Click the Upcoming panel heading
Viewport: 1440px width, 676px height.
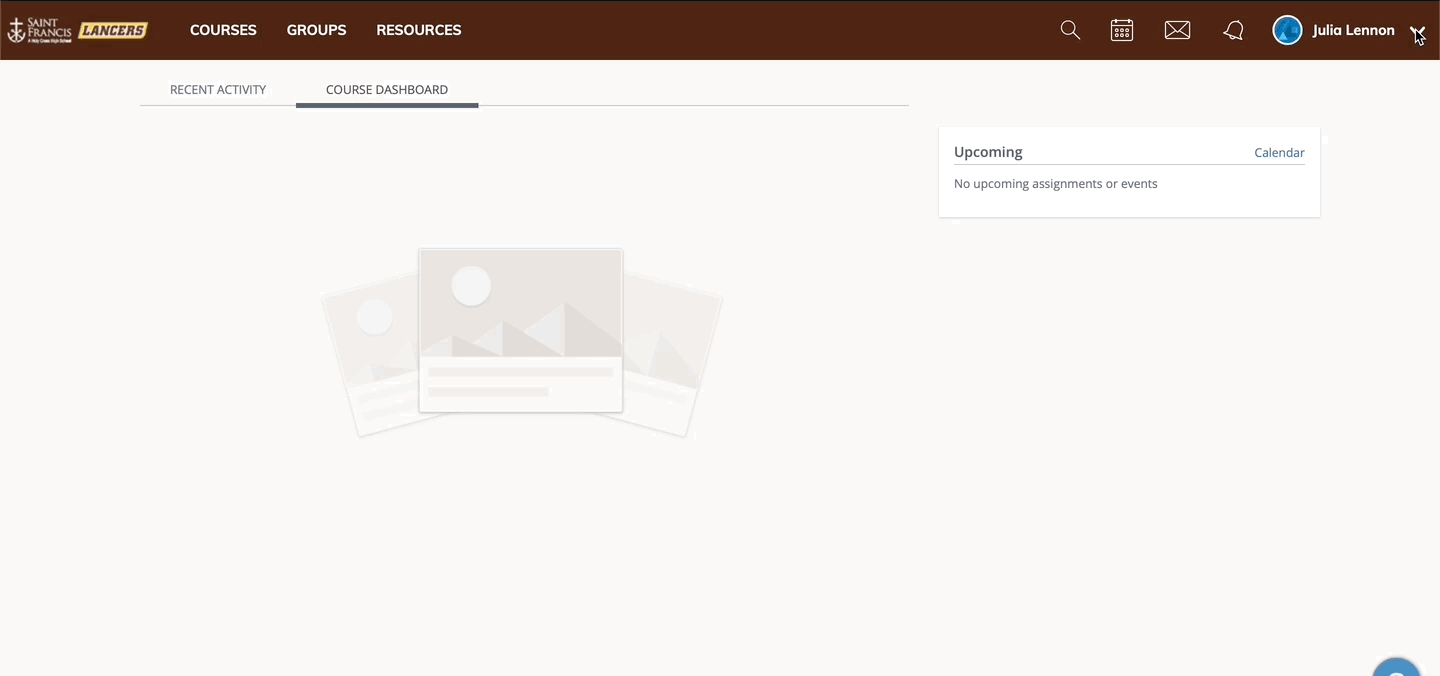[x=988, y=151]
